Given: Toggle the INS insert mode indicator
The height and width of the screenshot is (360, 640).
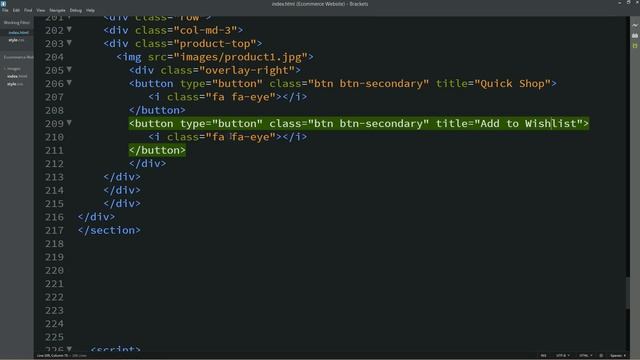Looking at the screenshot, I should pyautogui.click(x=543, y=356).
